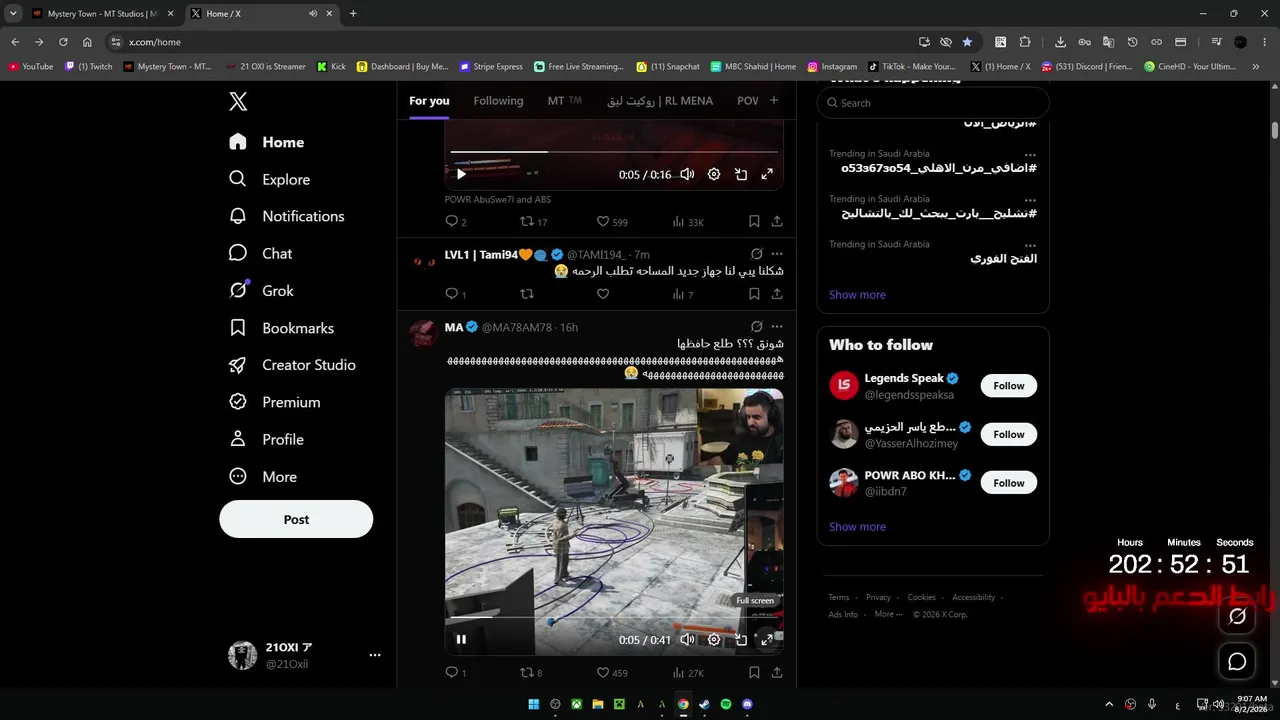Follow Legends Speak
Screen dimensions: 1280x720
coord(1009,386)
